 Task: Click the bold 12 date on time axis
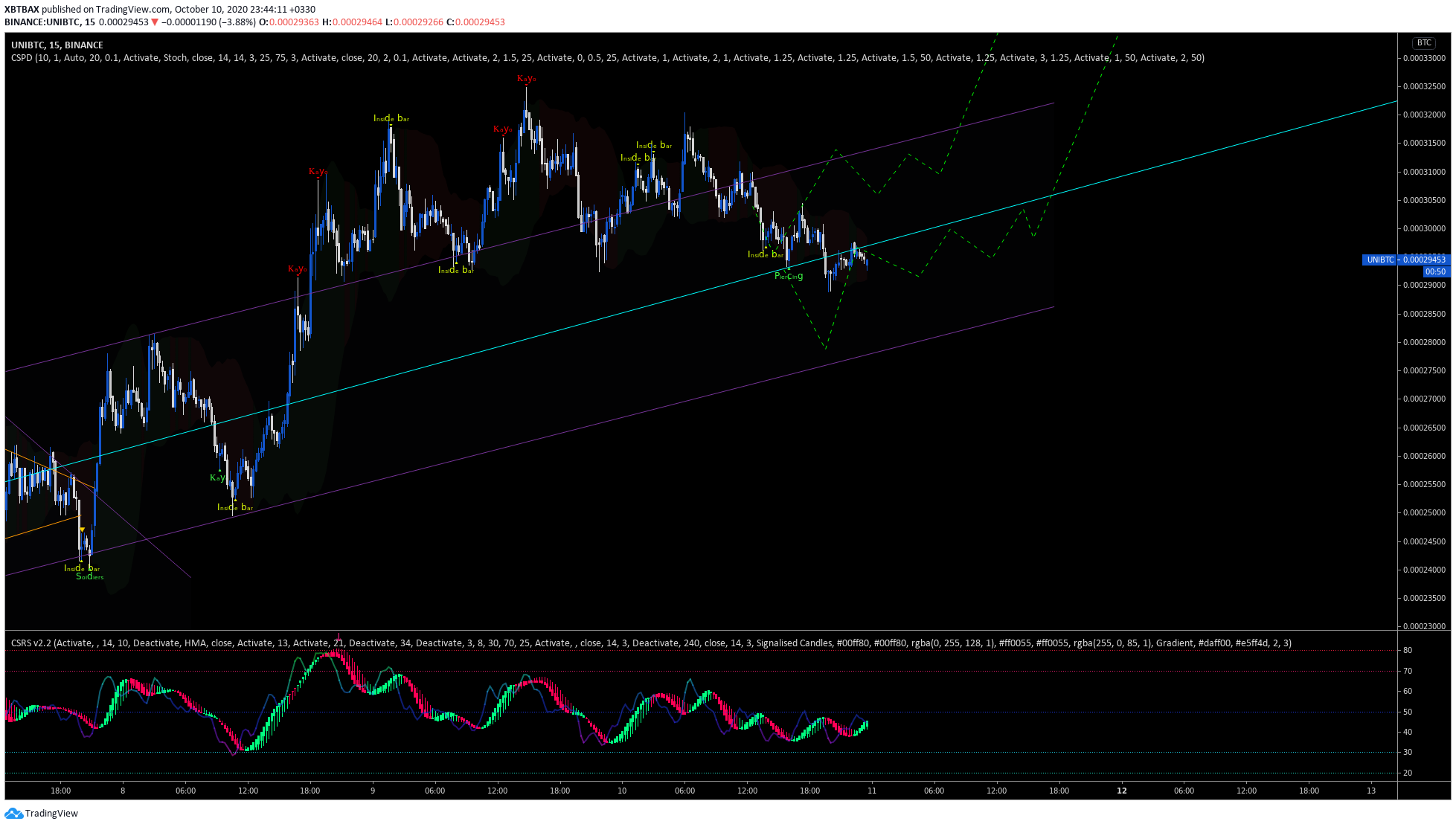click(x=1122, y=791)
